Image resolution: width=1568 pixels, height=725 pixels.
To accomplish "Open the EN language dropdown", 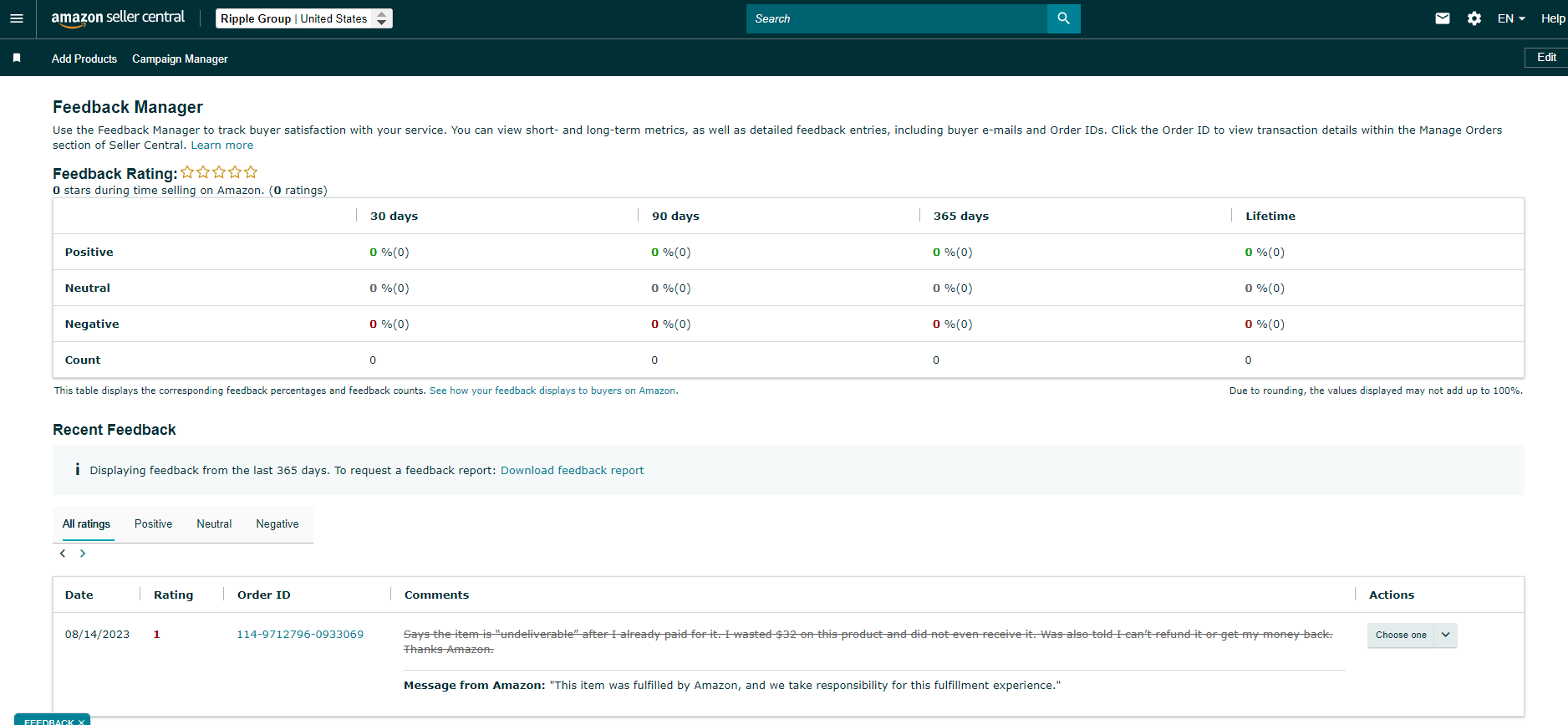I will [1511, 18].
